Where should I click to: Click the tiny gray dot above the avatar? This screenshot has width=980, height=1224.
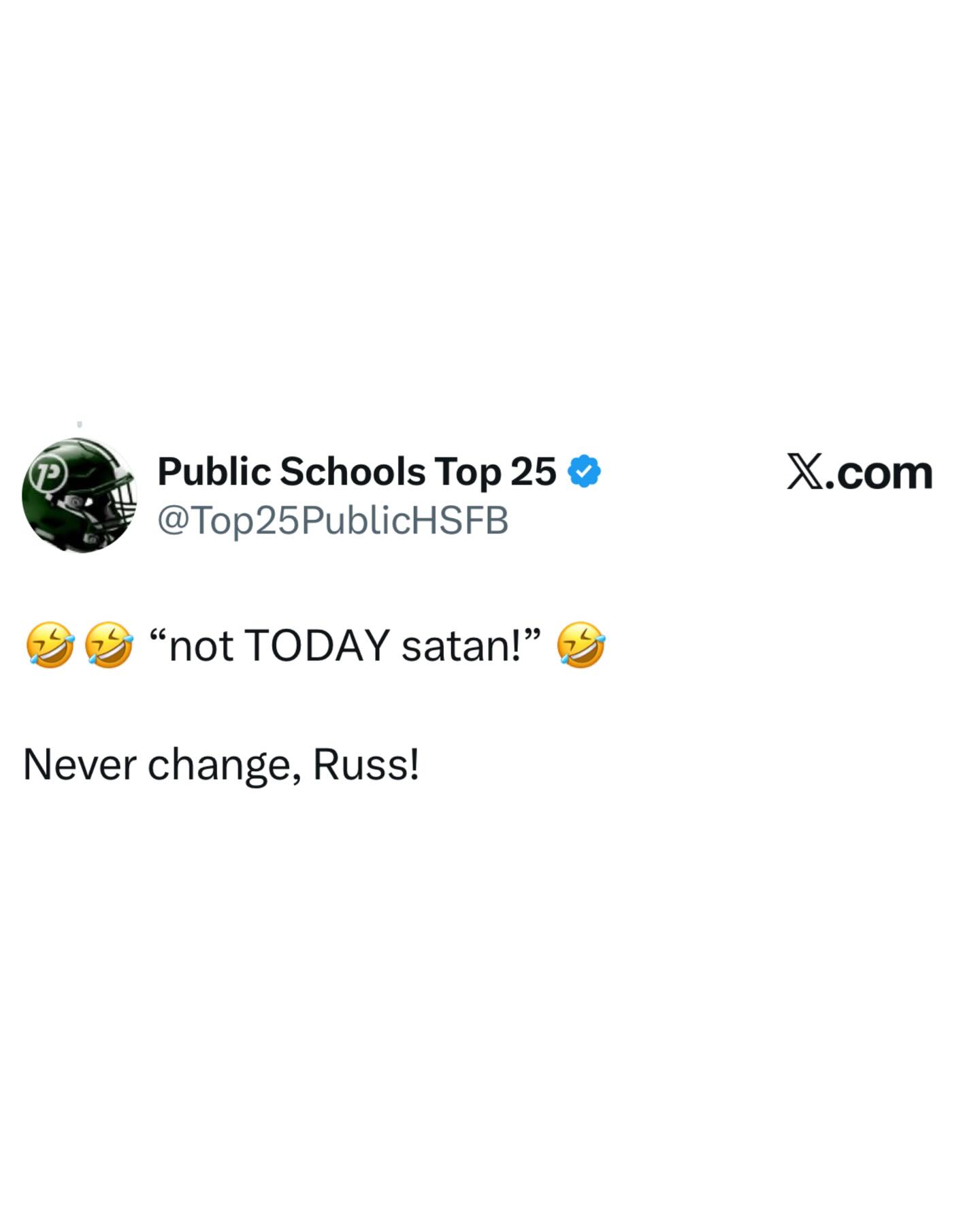(80, 424)
